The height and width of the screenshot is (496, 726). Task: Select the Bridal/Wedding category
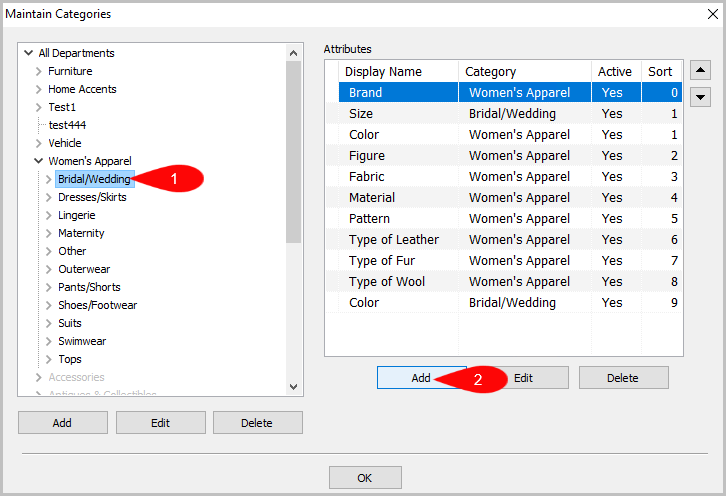94,179
